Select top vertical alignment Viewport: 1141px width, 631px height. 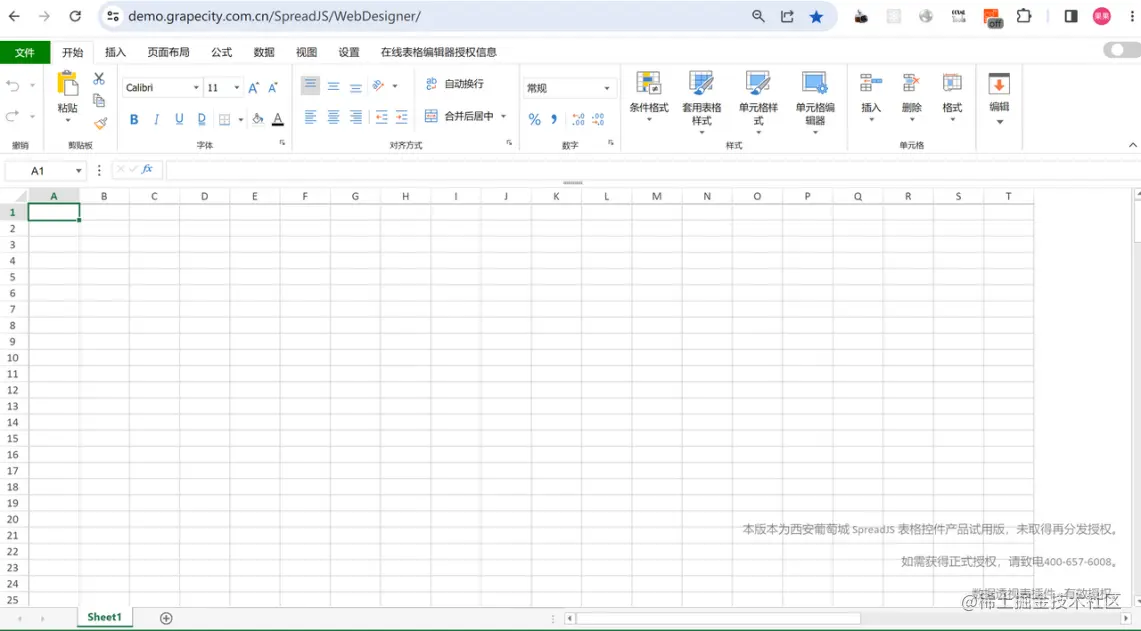[x=310, y=85]
